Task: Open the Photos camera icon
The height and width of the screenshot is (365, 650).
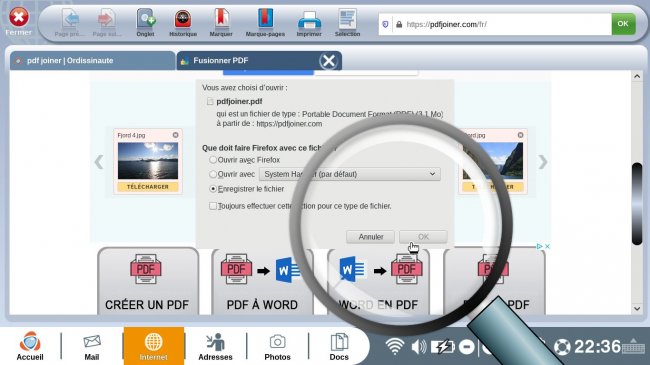Action: tap(277, 347)
